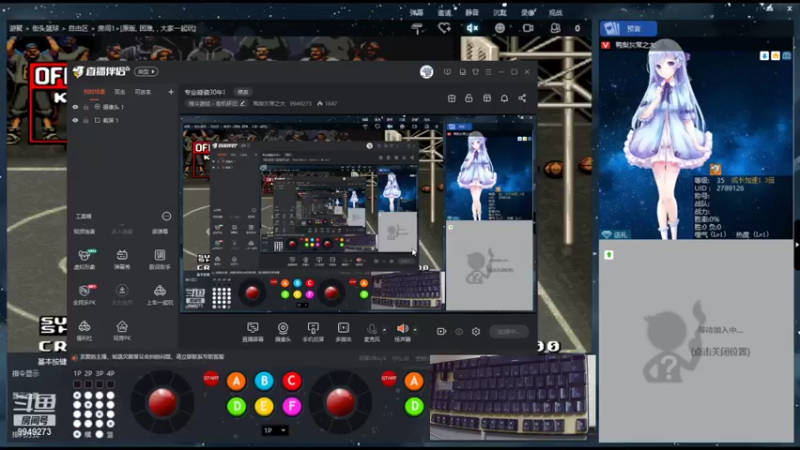Screen dimensions: 800x450
Task: Add a 摄像头 webcam source from bottom bar
Action: coord(283,332)
